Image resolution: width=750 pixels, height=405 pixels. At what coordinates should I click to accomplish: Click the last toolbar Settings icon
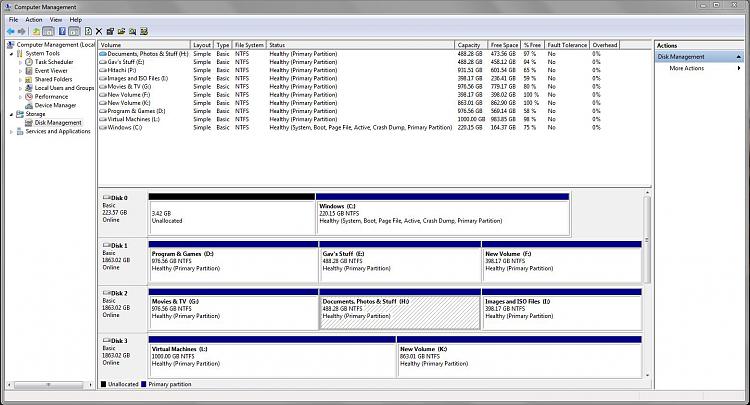(x=144, y=32)
